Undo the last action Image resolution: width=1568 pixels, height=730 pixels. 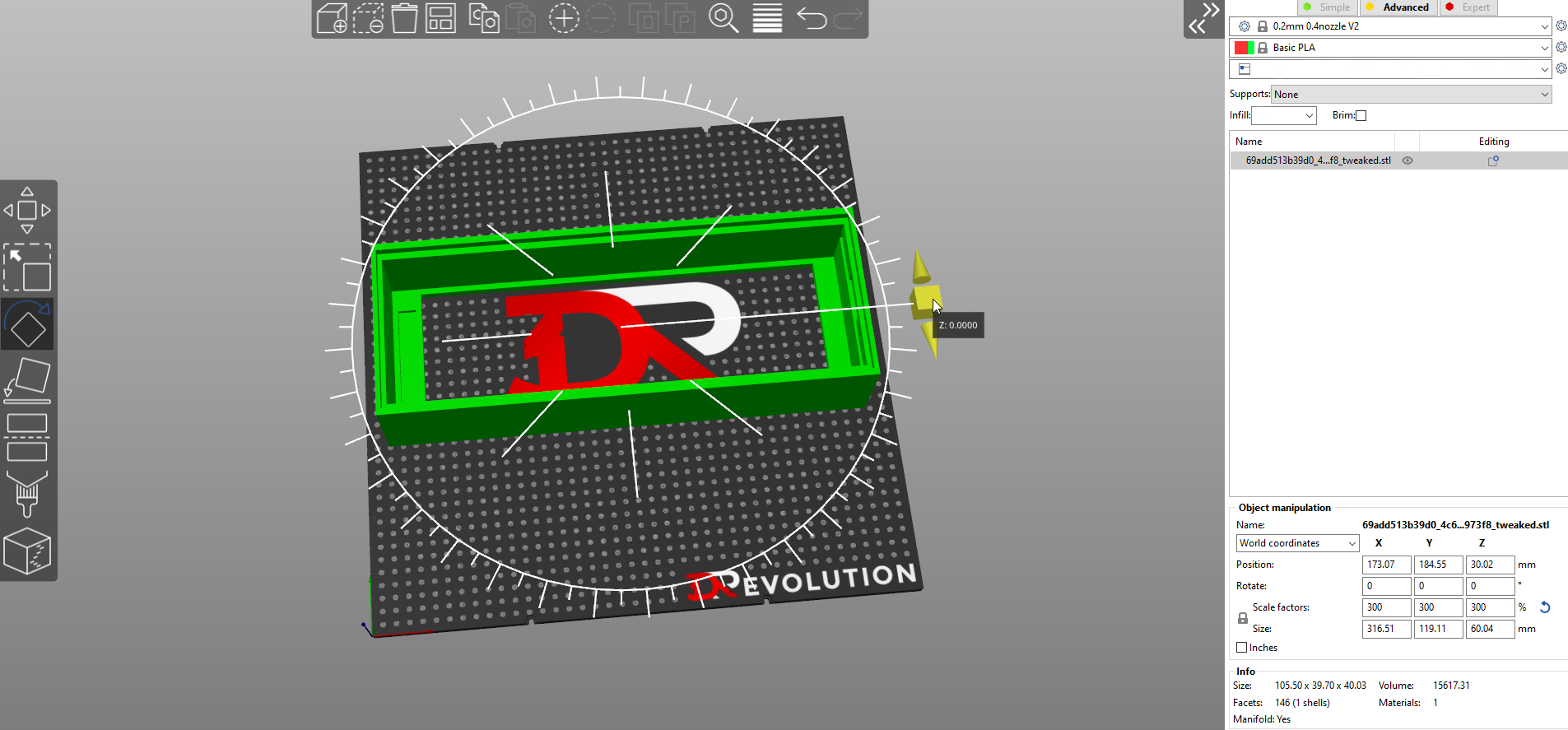point(812,18)
